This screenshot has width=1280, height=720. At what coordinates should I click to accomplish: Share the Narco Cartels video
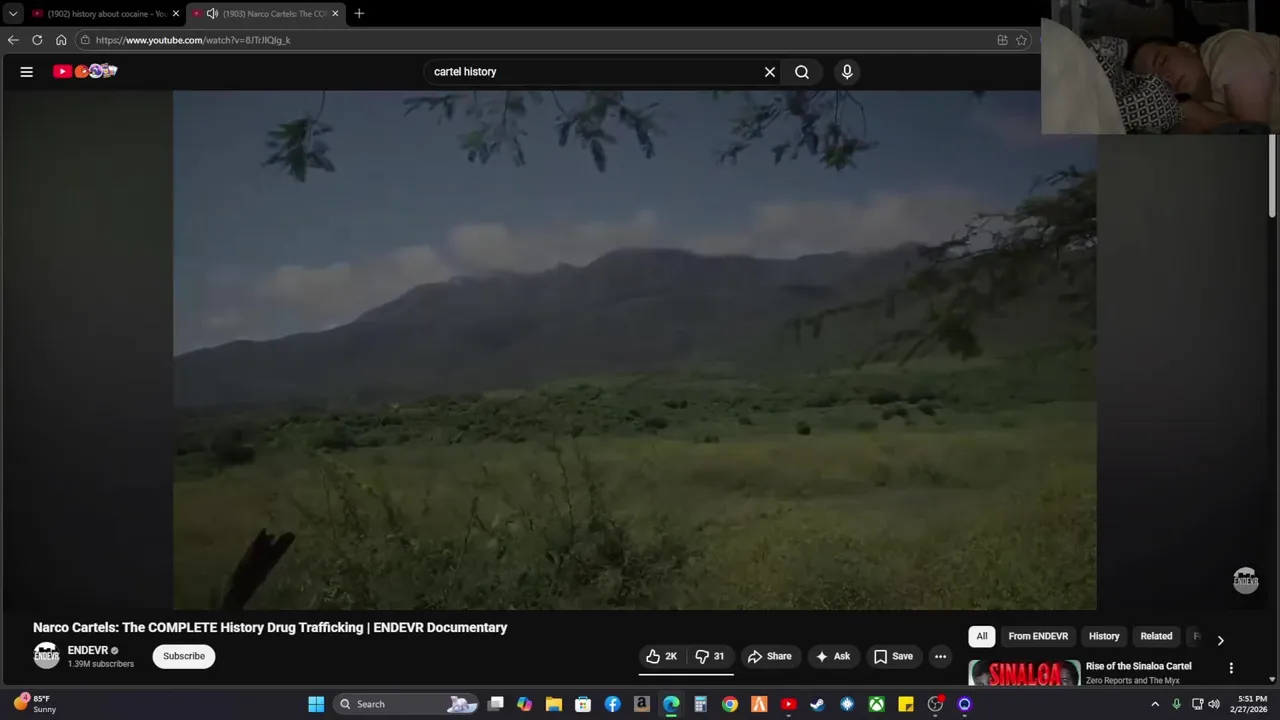pyautogui.click(x=769, y=656)
